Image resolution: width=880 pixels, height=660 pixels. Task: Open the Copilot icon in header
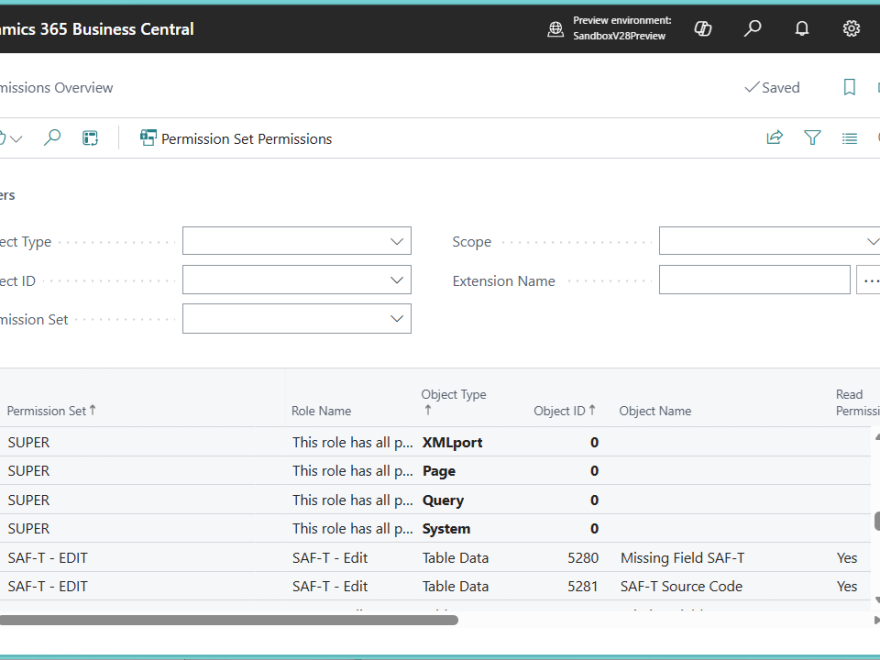(x=703, y=29)
